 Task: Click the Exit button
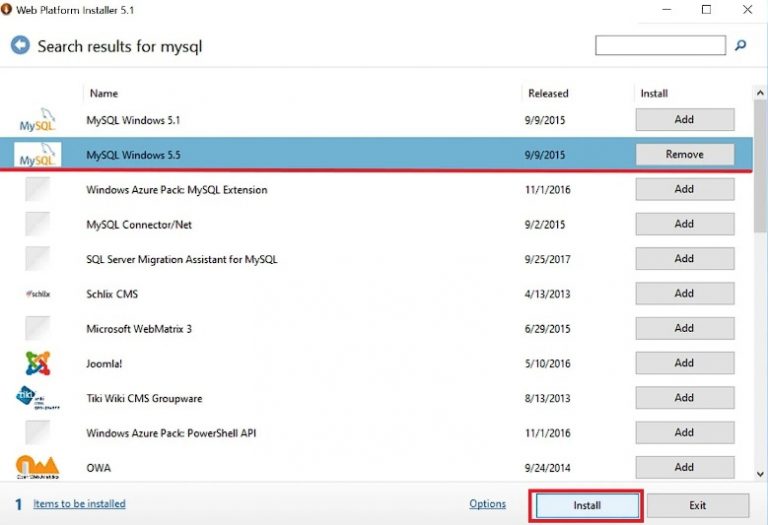click(x=697, y=505)
